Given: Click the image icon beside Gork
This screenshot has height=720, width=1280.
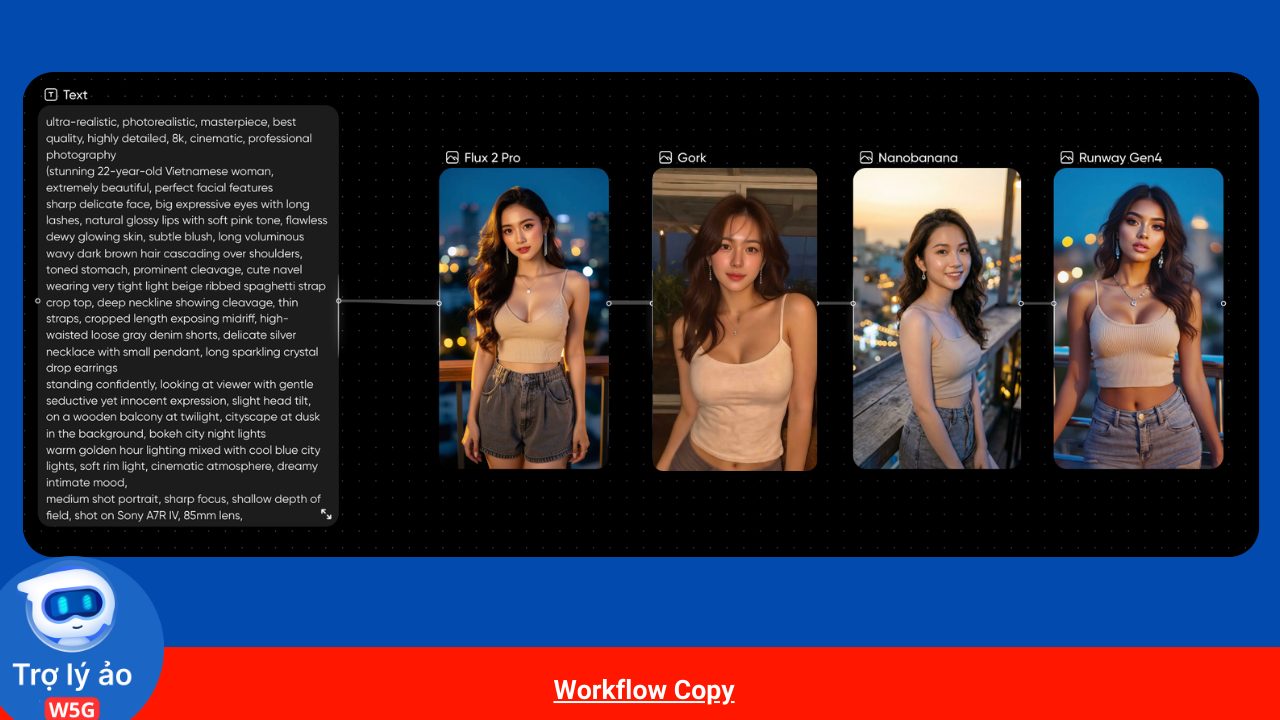Looking at the screenshot, I should tap(665, 158).
